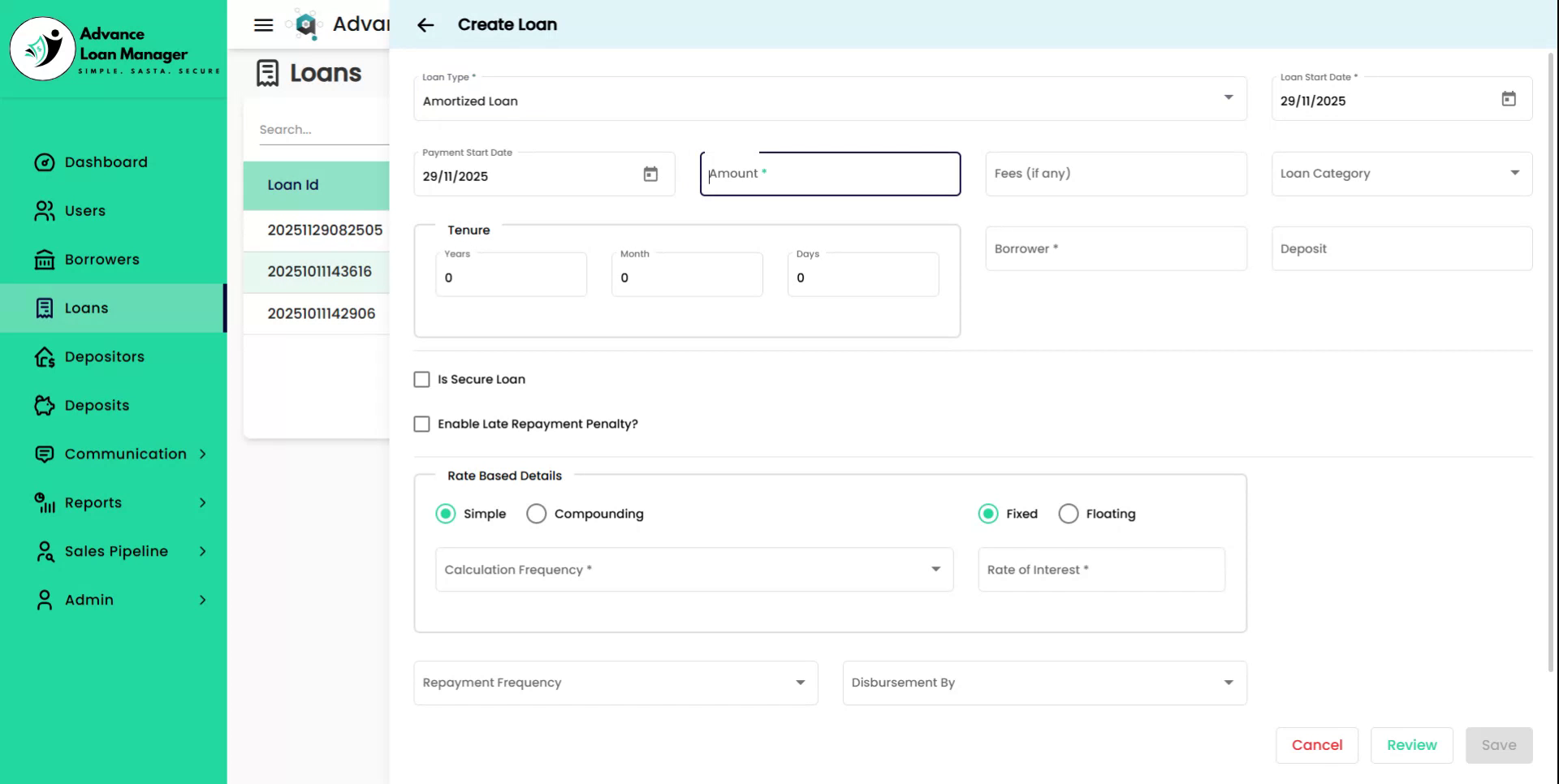Click the back arrow beside Create Loan
The width and height of the screenshot is (1559, 784).
pos(425,25)
